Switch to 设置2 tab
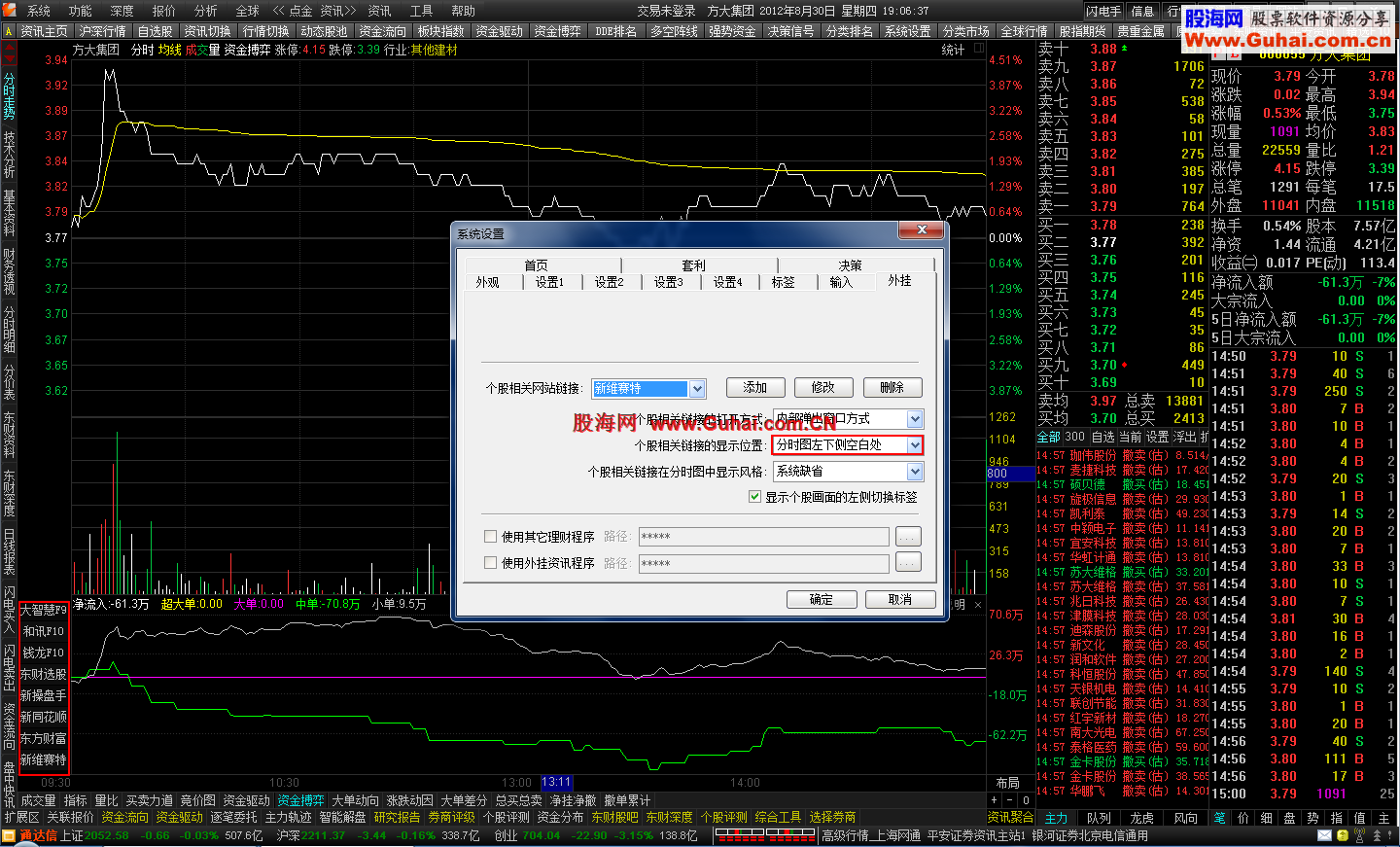 610,282
